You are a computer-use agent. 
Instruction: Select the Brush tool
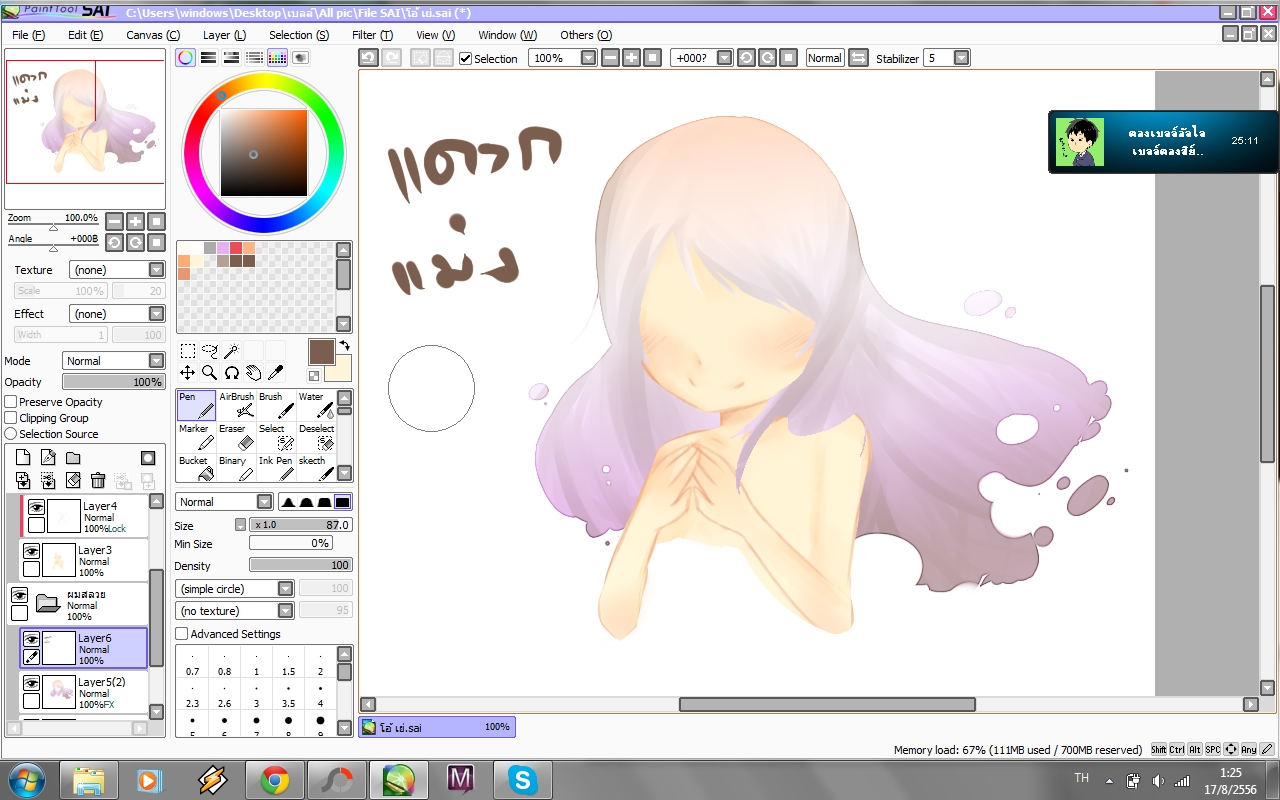click(276, 405)
